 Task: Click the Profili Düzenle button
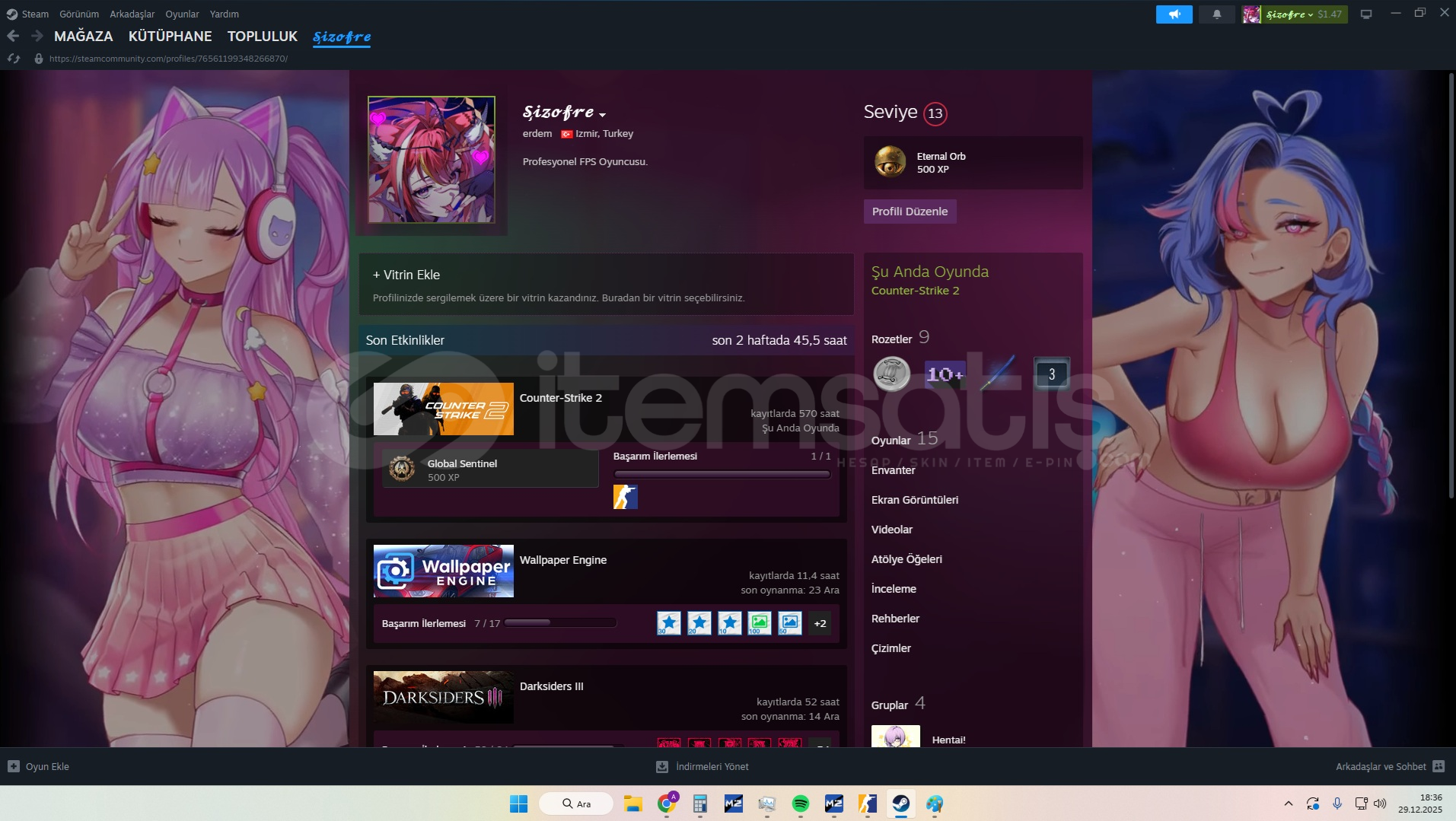(910, 212)
